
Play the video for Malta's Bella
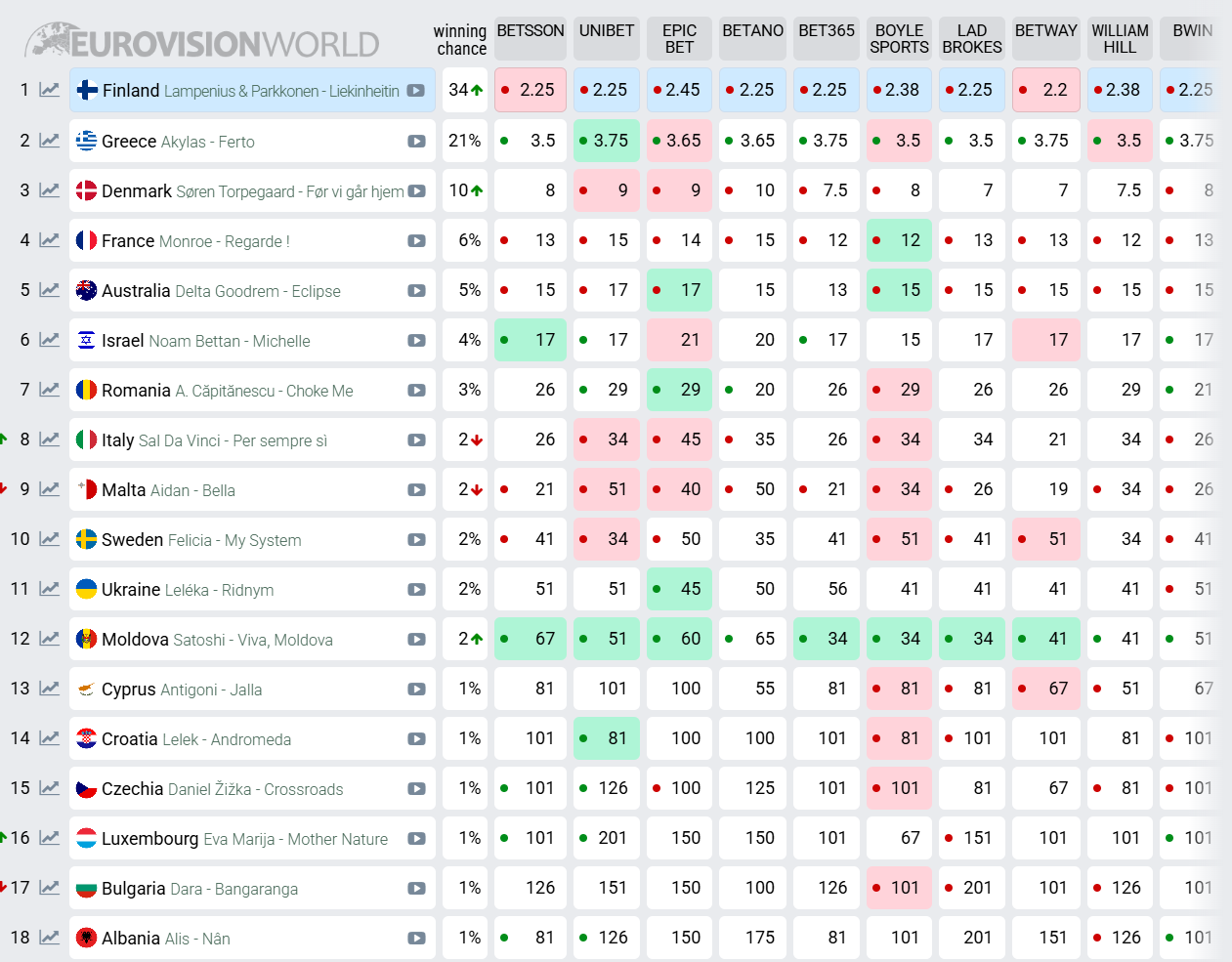pos(416,490)
